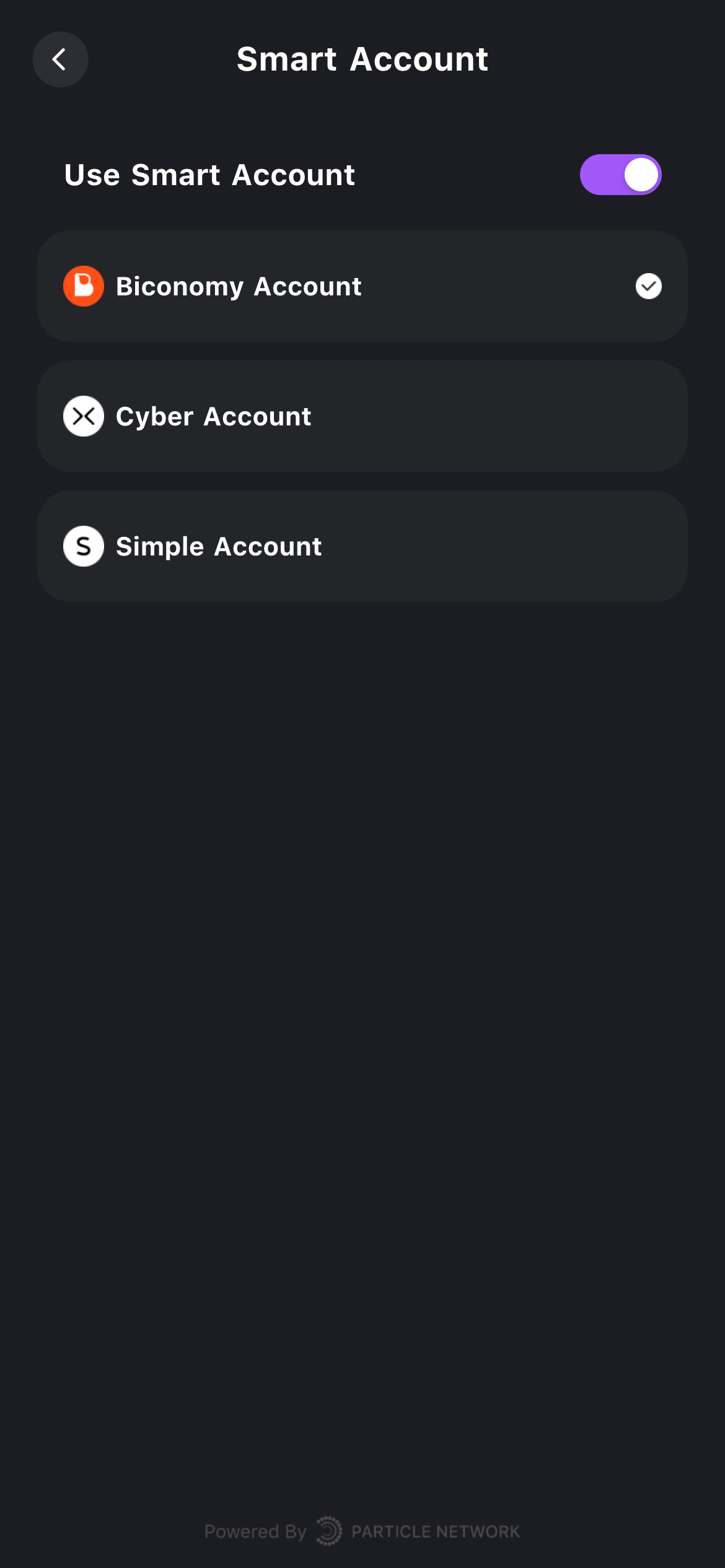The height and width of the screenshot is (1568, 725).
Task: Choose the Cyber Account option
Action: [362, 416]
